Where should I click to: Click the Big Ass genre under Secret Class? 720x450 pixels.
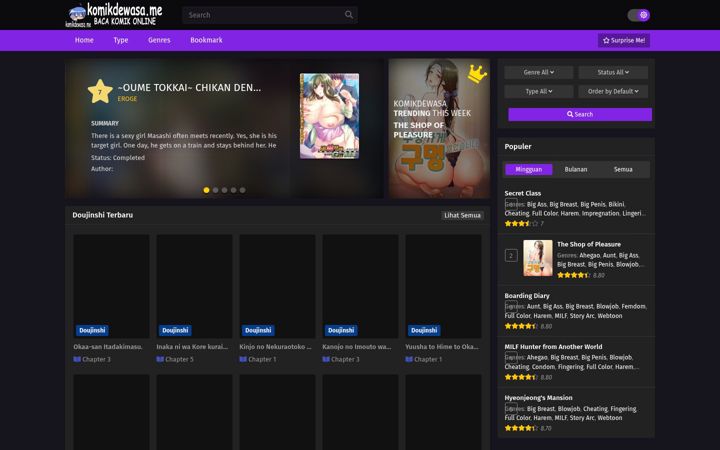[536, 204]
